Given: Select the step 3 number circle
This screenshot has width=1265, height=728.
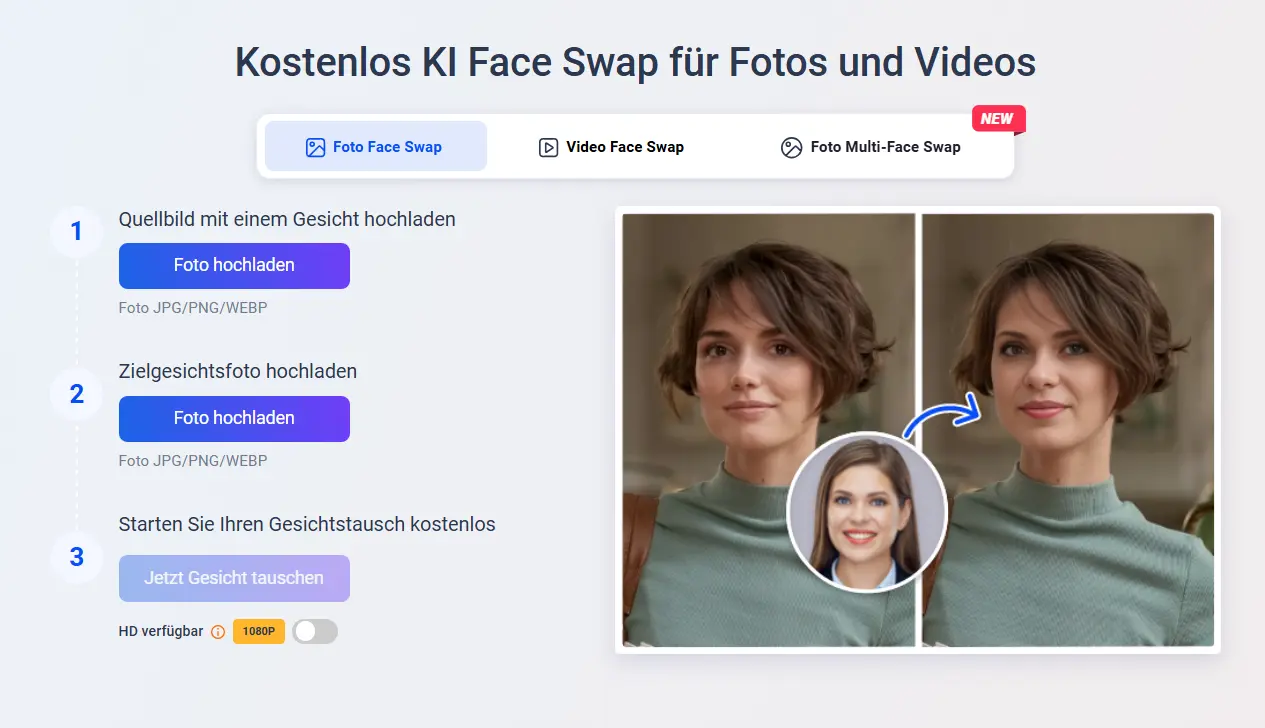Looking at the screenshot, I should [x=75, y=557].
